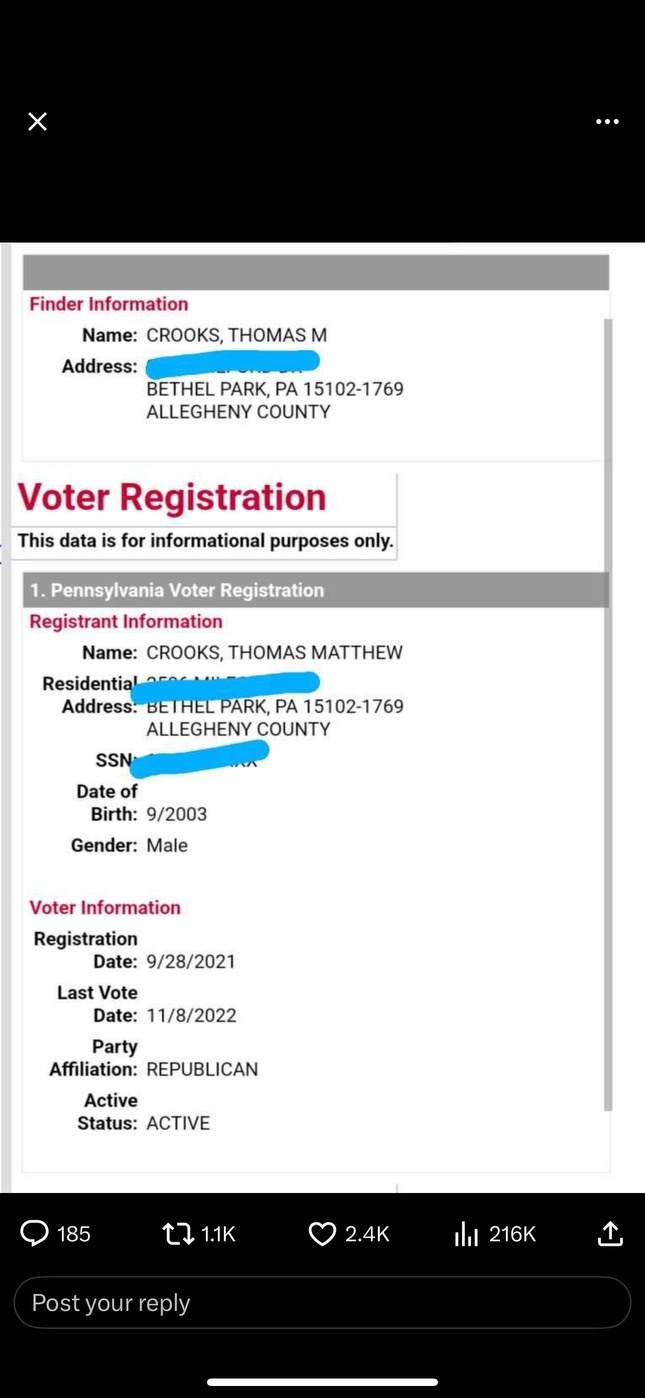This screenshot has height=1398, width=645.
Task: Tap the Finder Information heading
Action: 108,304
